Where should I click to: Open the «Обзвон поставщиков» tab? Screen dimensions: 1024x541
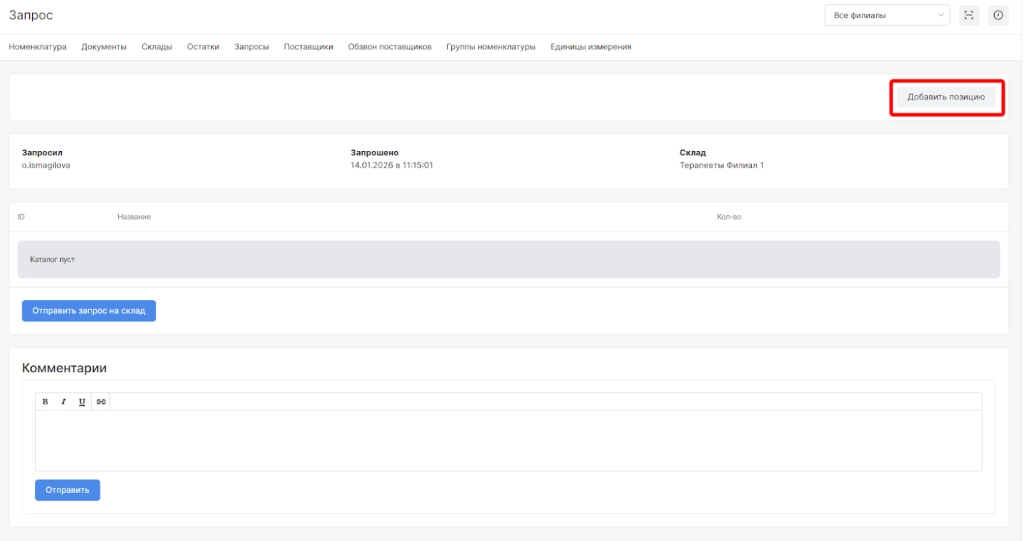coord(389,47)
